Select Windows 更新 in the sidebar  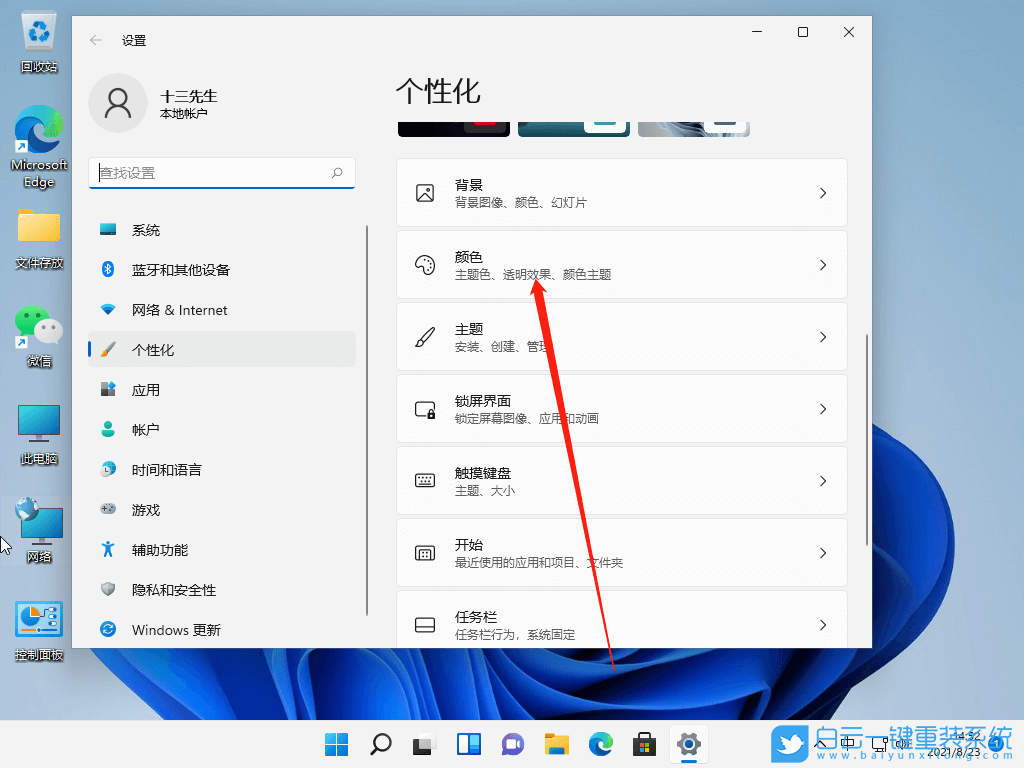pyautogui.click(x=175, y=630)
